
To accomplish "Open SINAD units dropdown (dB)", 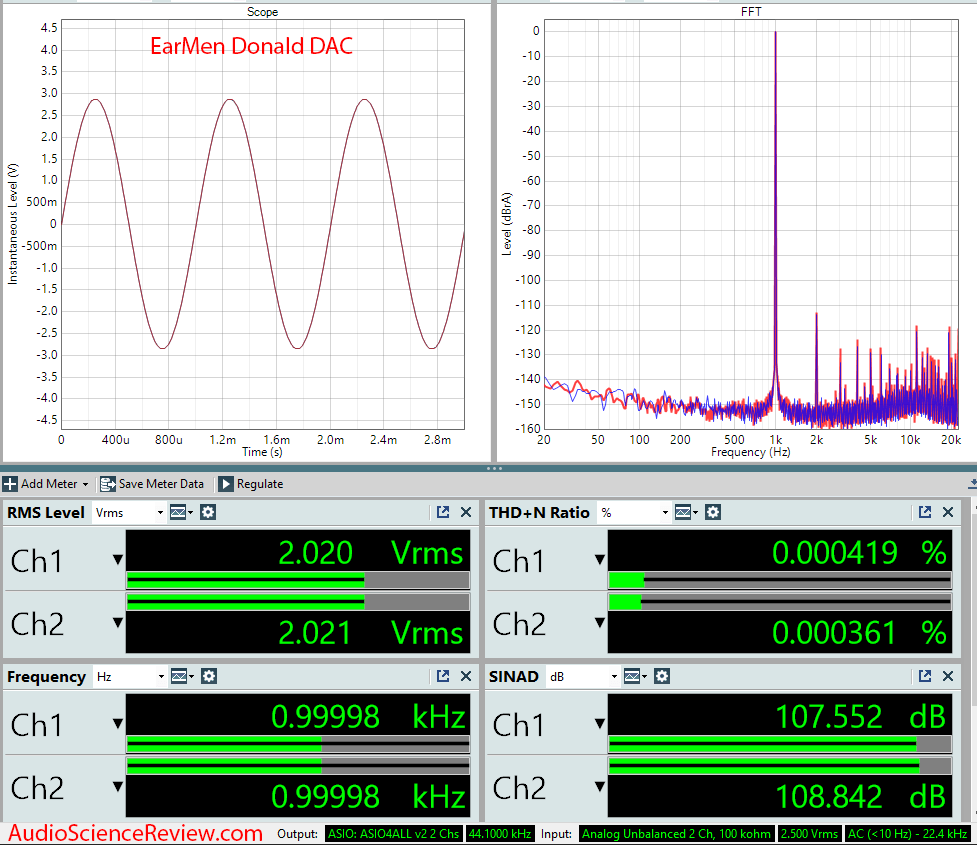I will click(583, 676).
